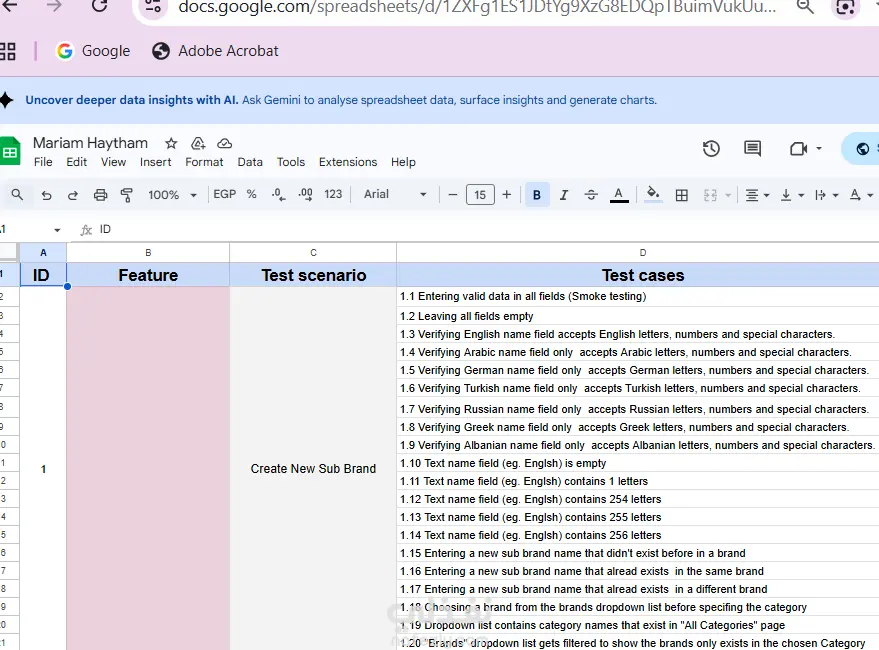Select the 1.2 Leaving all fields empty cell
Screen dimensions: 879x650
[638, 316]
